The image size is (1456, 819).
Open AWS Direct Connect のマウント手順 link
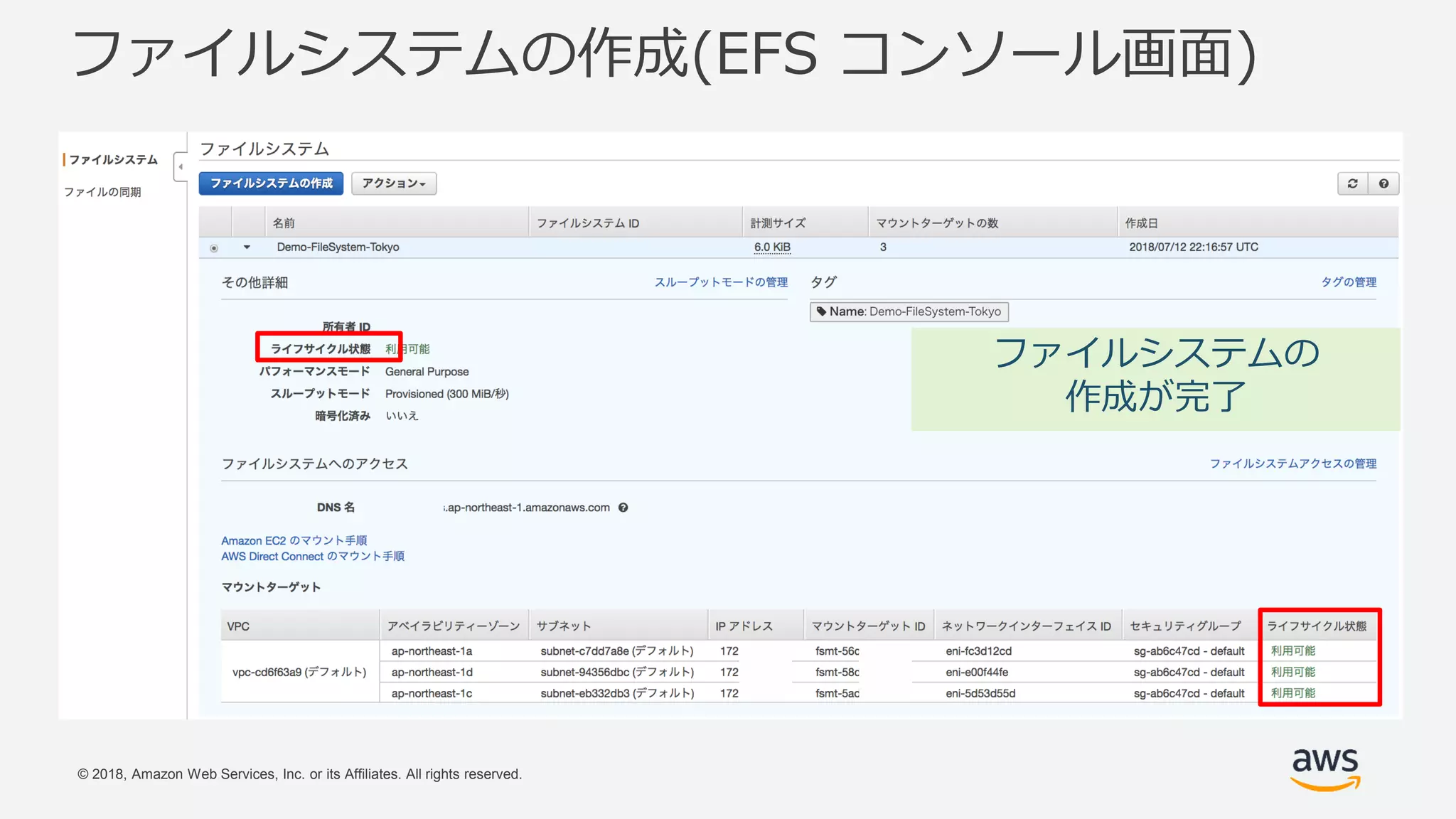313,556
